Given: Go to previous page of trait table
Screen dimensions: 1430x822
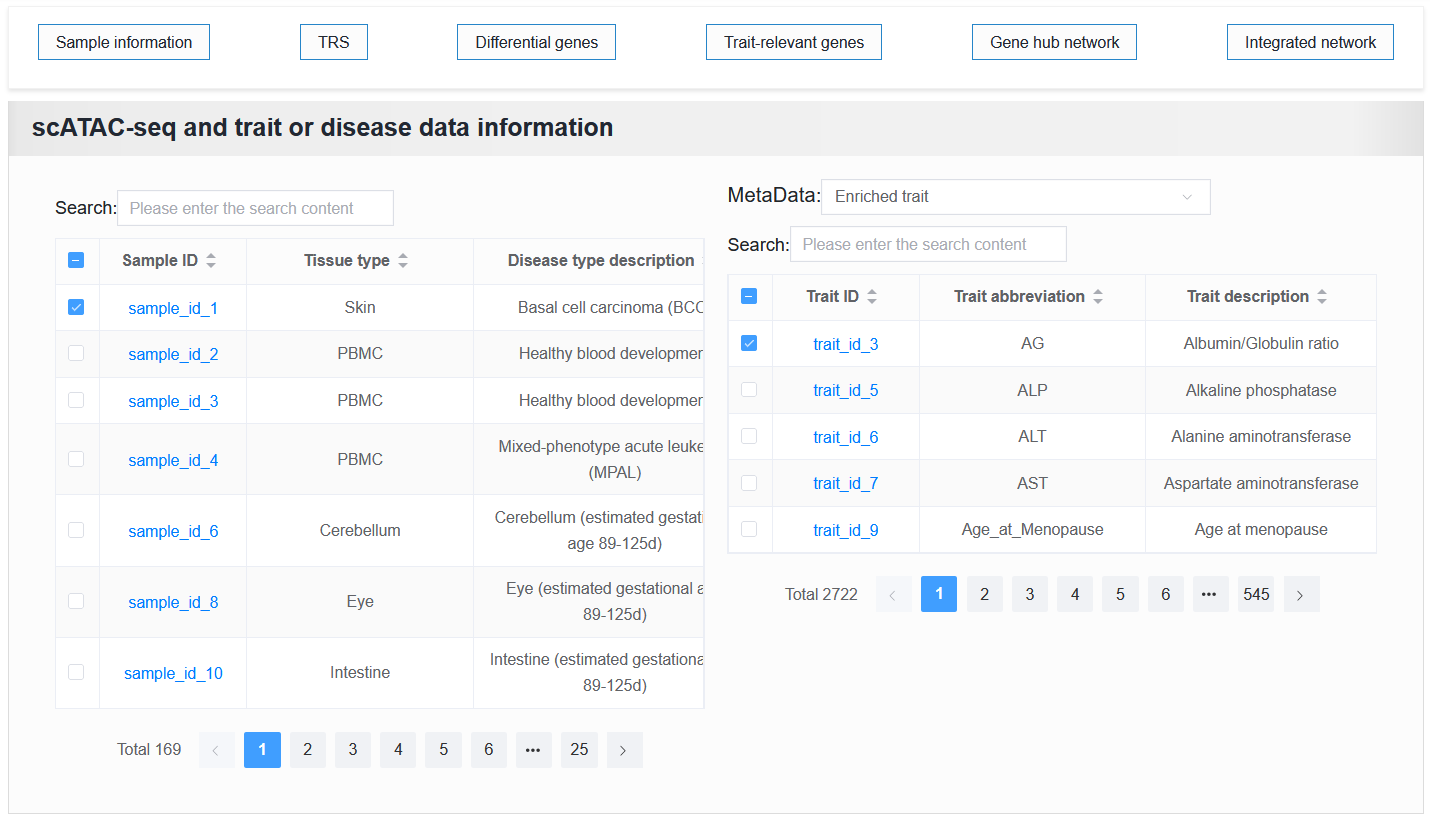Looking at the screenshot, I should pyautogui.click(x=893, y=594).
